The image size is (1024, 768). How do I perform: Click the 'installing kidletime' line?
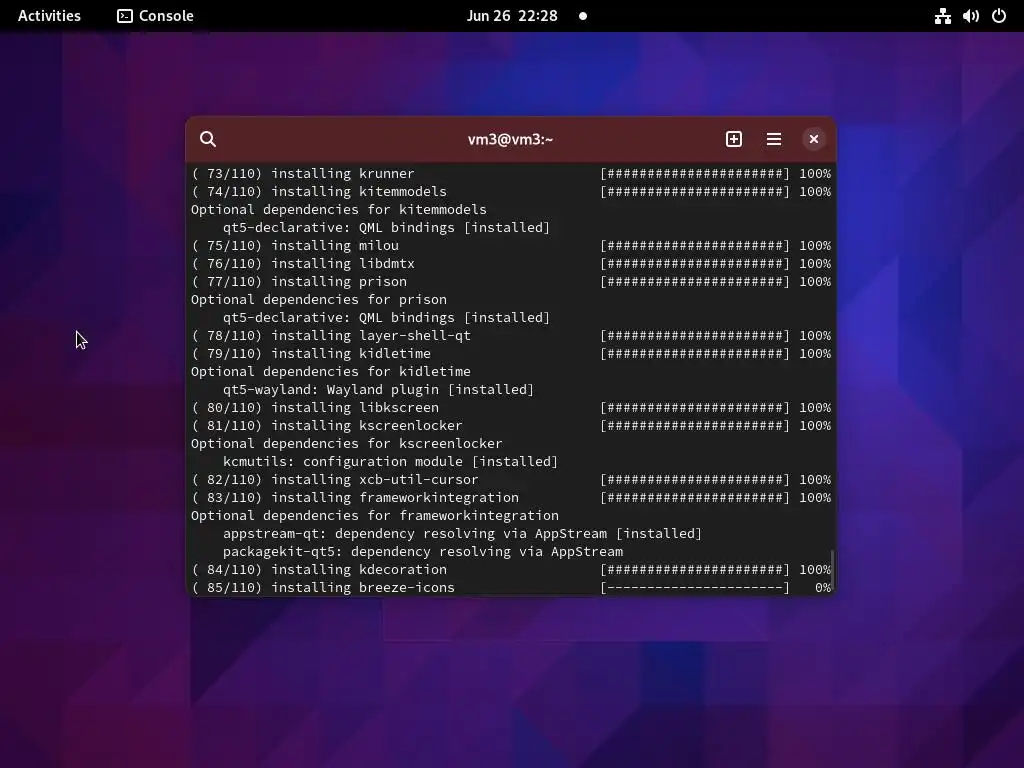click(511, 353)
